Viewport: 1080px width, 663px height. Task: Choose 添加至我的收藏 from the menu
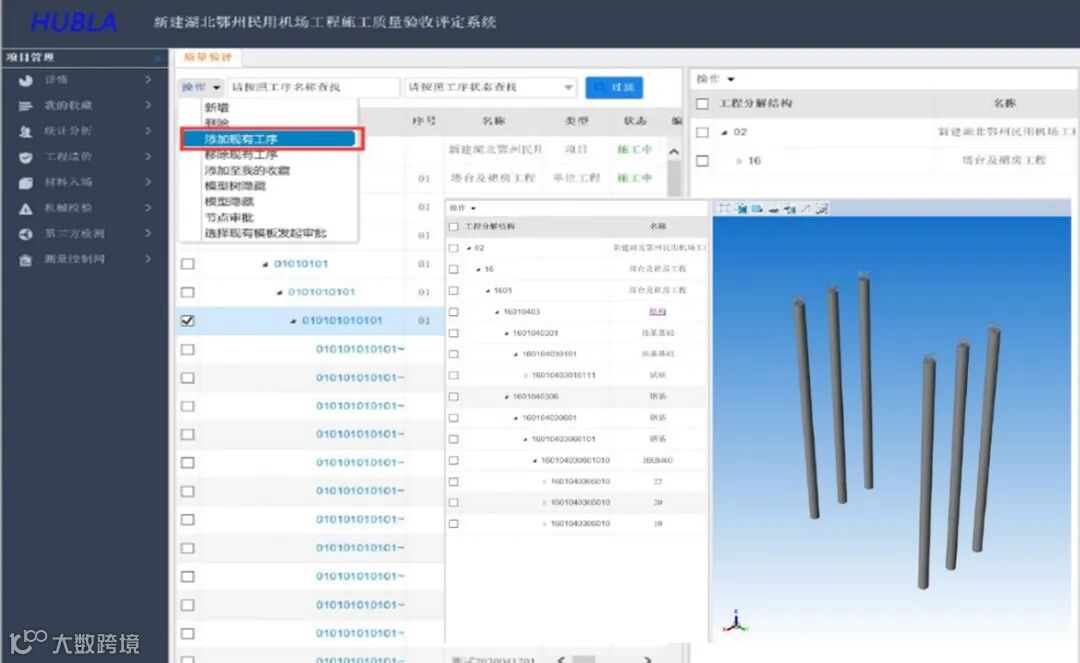pyautogui.click(x=247, y=171)
